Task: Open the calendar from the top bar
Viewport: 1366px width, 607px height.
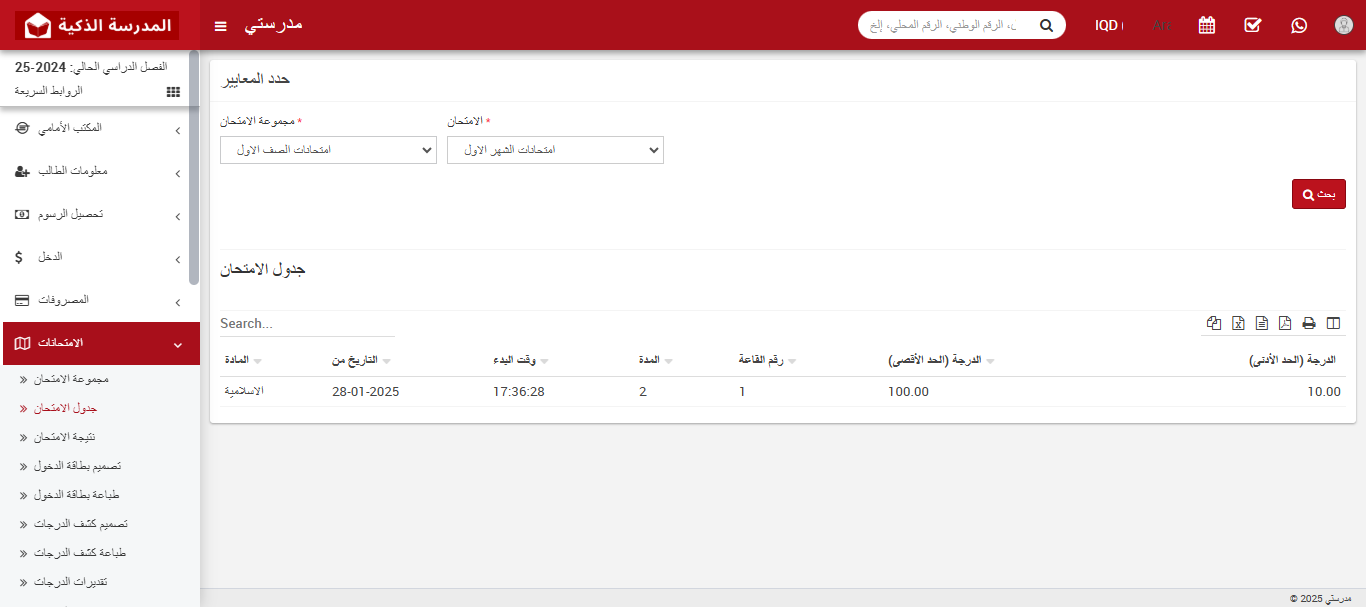Action: click(1206, 25)
